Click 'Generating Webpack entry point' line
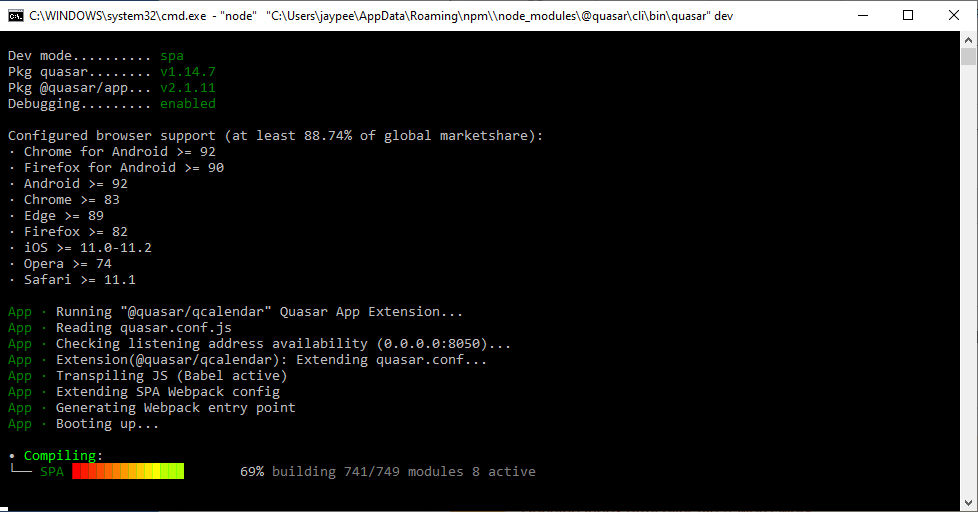 point(152,408)
